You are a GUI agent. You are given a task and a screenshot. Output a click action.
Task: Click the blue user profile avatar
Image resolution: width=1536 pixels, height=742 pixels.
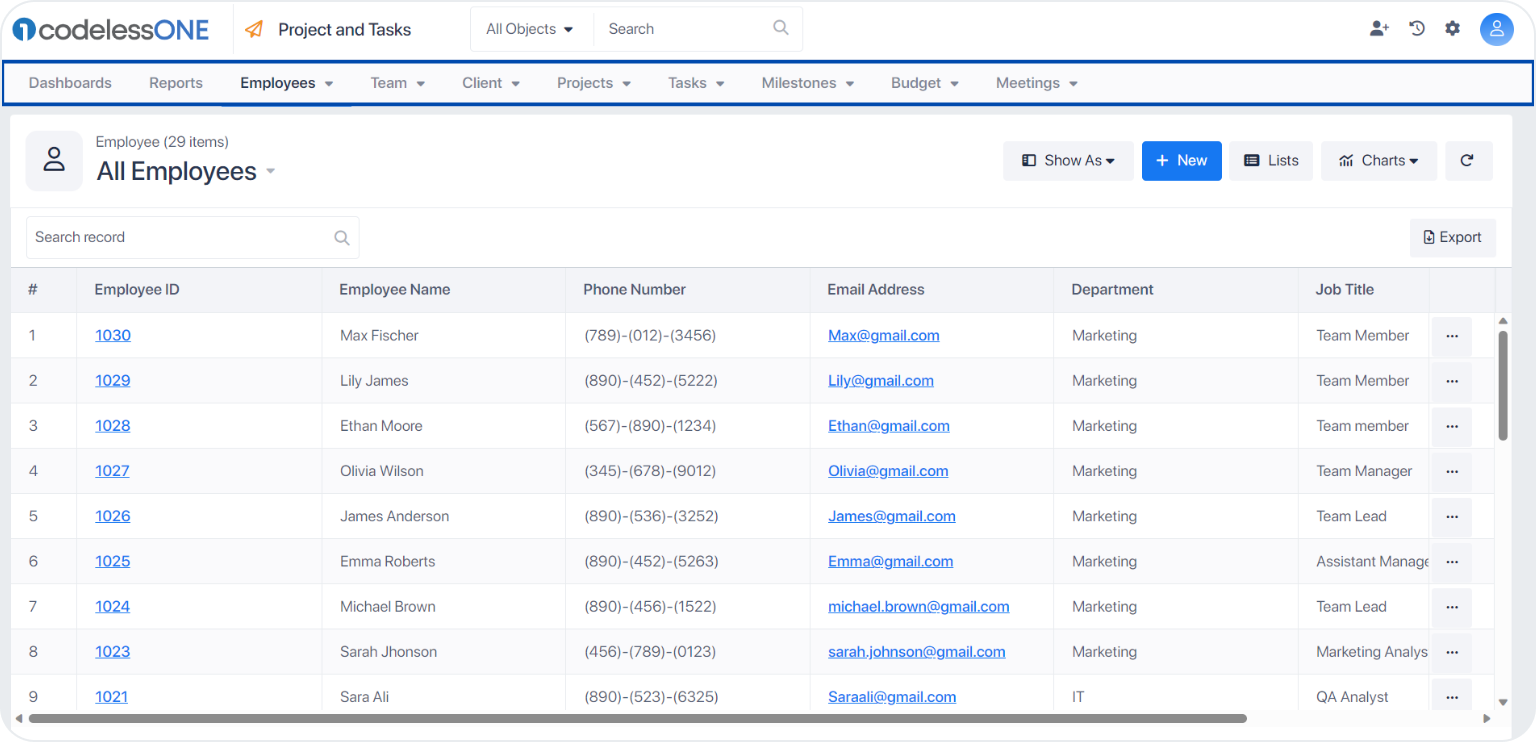[x=1497, y=29]
